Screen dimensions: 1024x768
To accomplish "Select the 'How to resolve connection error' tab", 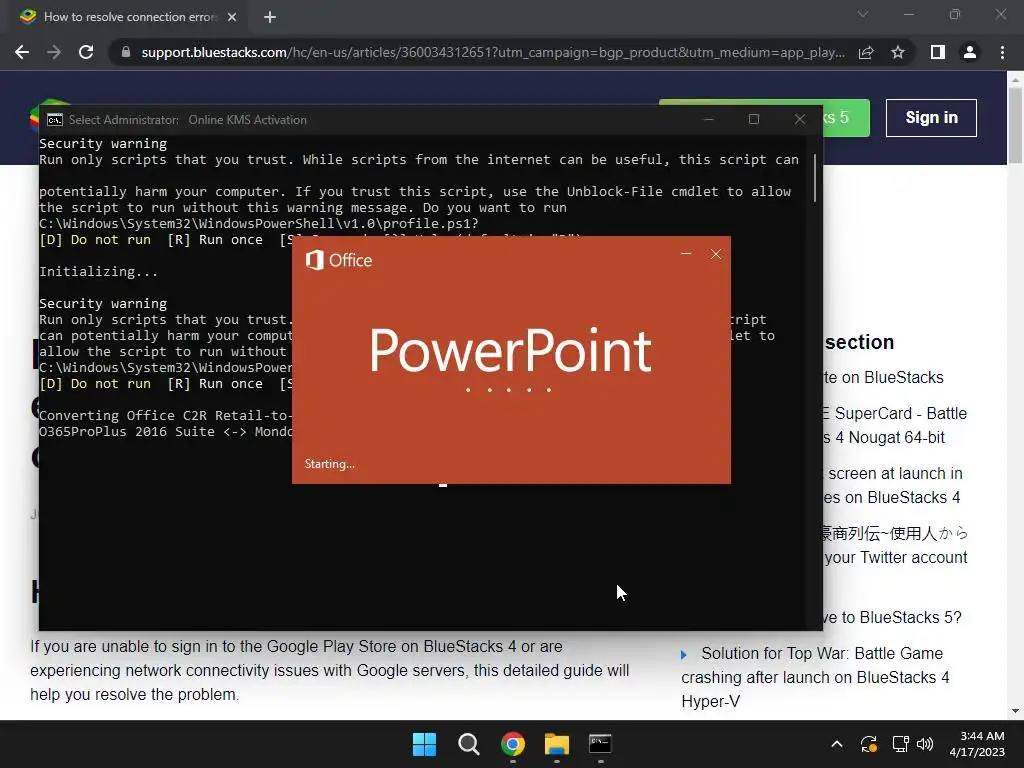I will coord(127,17).
